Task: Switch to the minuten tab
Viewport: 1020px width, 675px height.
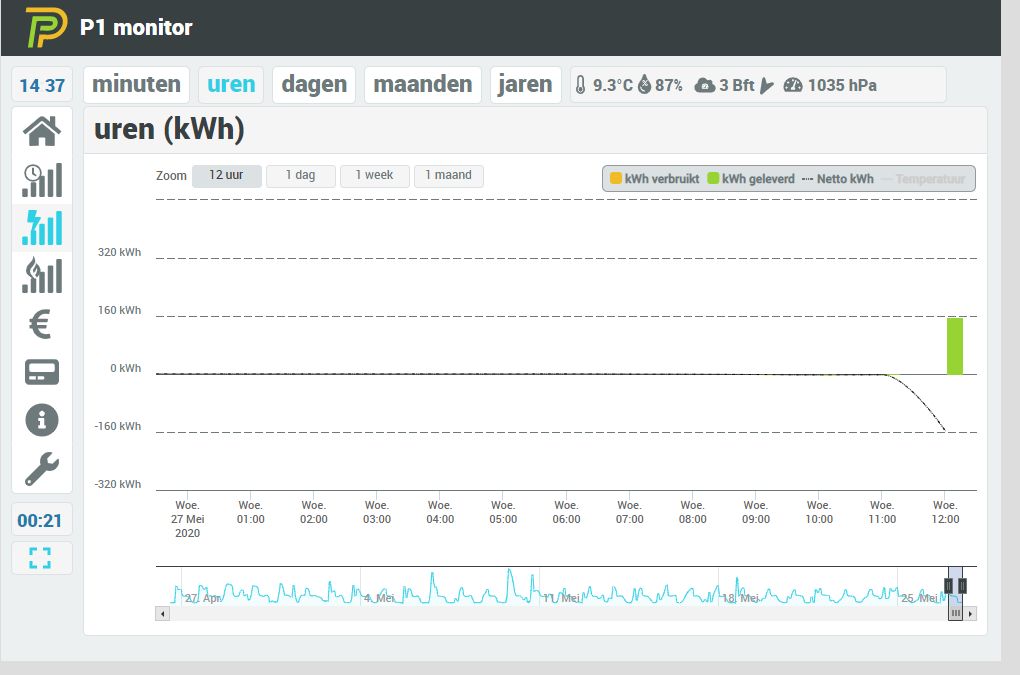Action: pyautogui.click(x=137, y=85)
